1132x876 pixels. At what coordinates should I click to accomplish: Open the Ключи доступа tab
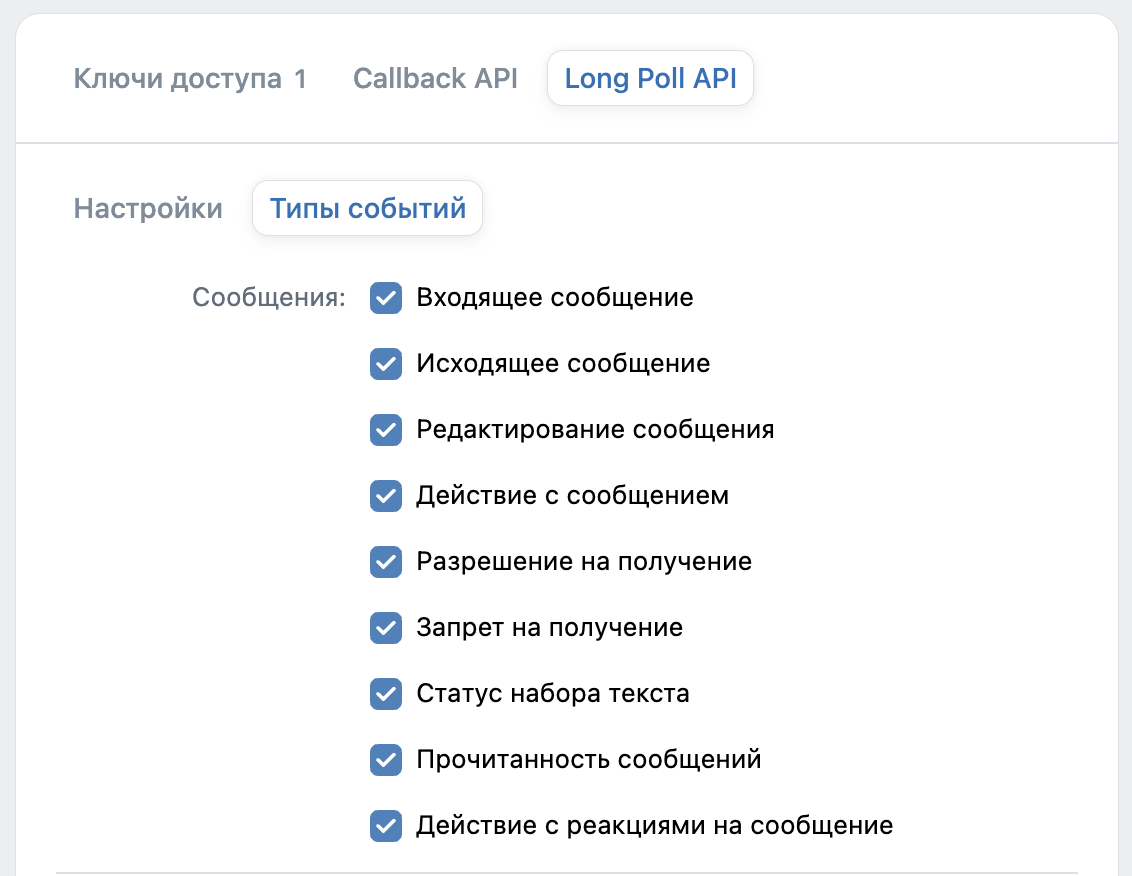pyautogui.click(x=190, y=79)
